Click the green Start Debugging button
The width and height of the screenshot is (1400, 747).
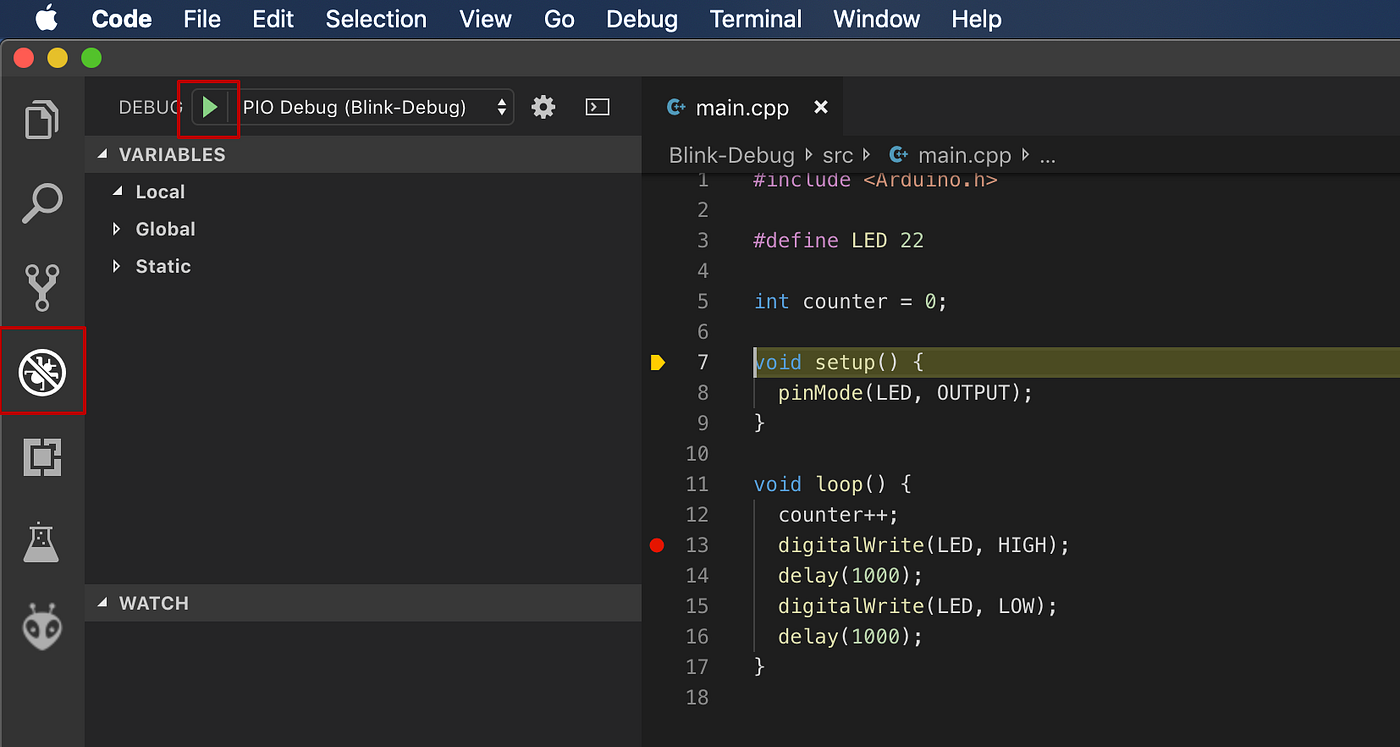(209, 107)
